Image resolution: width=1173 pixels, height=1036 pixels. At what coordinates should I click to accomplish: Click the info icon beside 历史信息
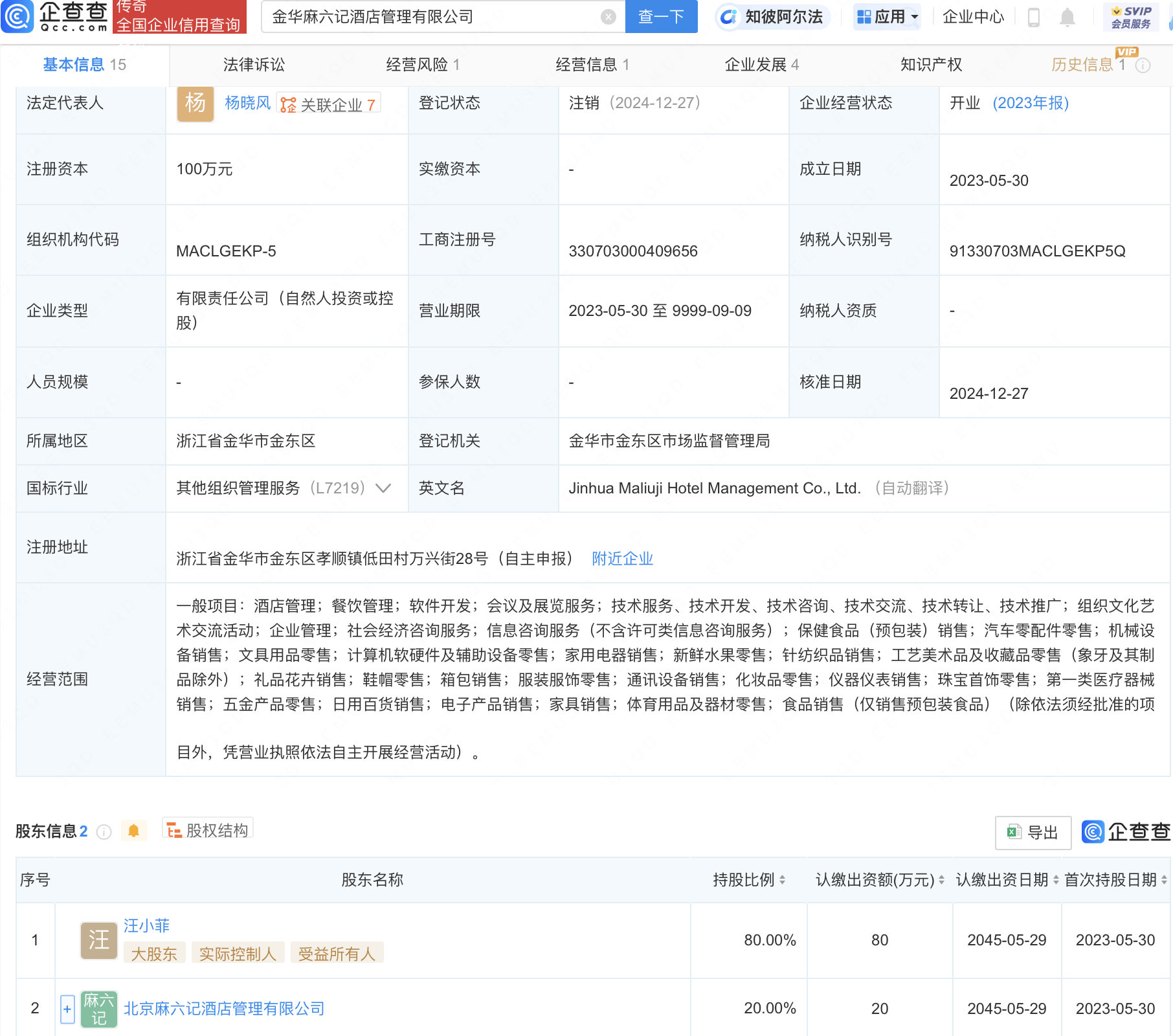1143,65
